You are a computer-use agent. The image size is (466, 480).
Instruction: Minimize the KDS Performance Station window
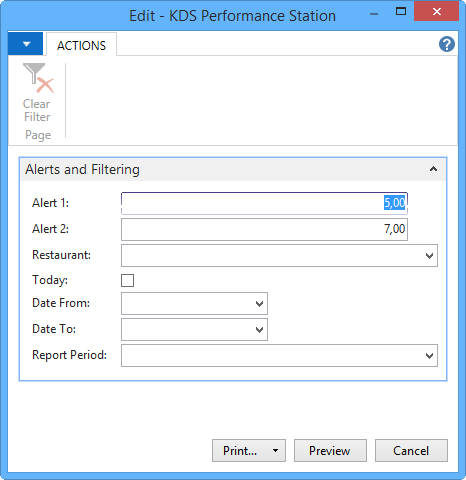point(374,14)
